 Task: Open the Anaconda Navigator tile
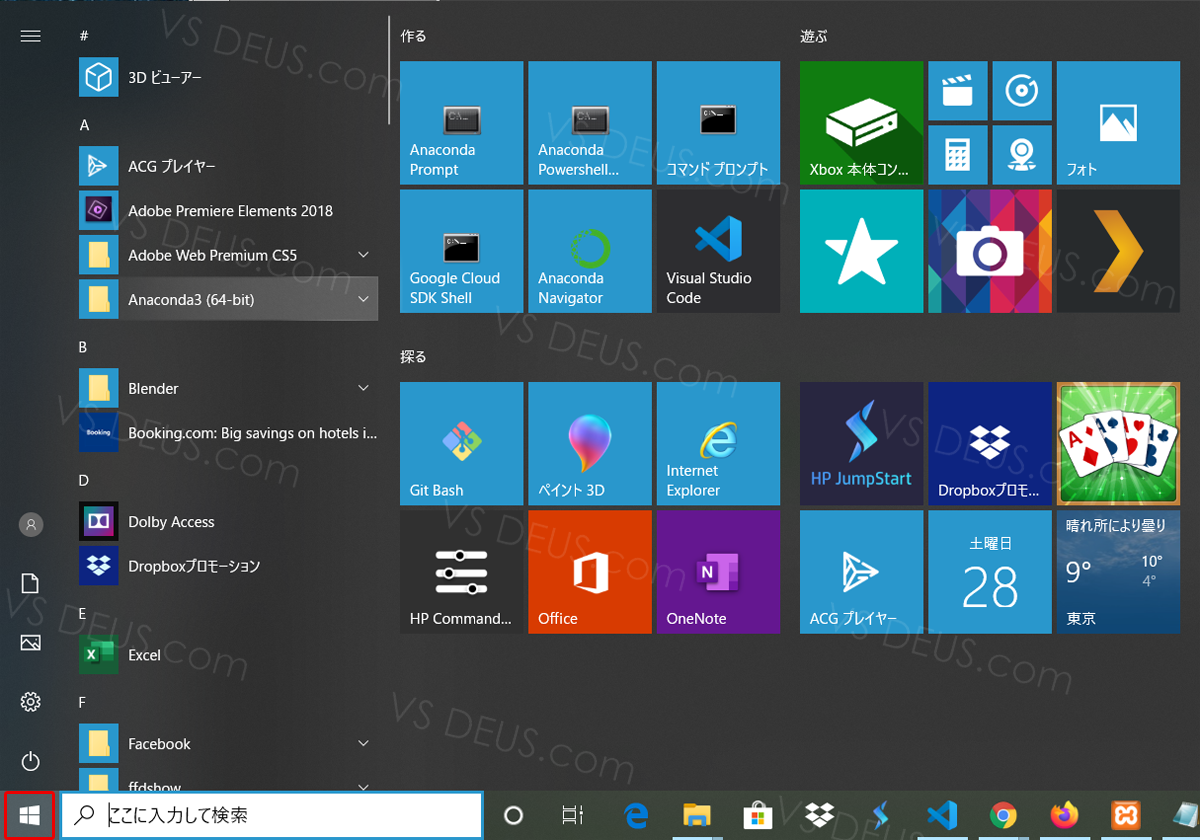590,251
